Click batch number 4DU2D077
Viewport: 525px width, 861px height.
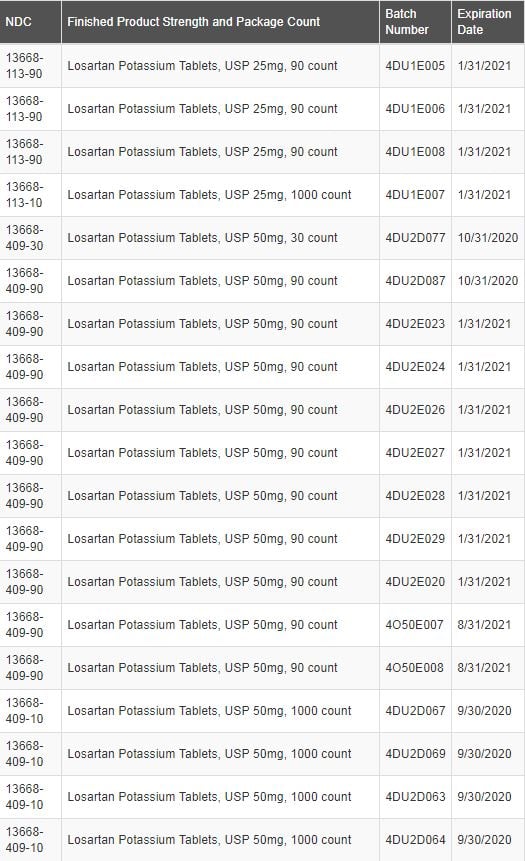coord(415,238)
